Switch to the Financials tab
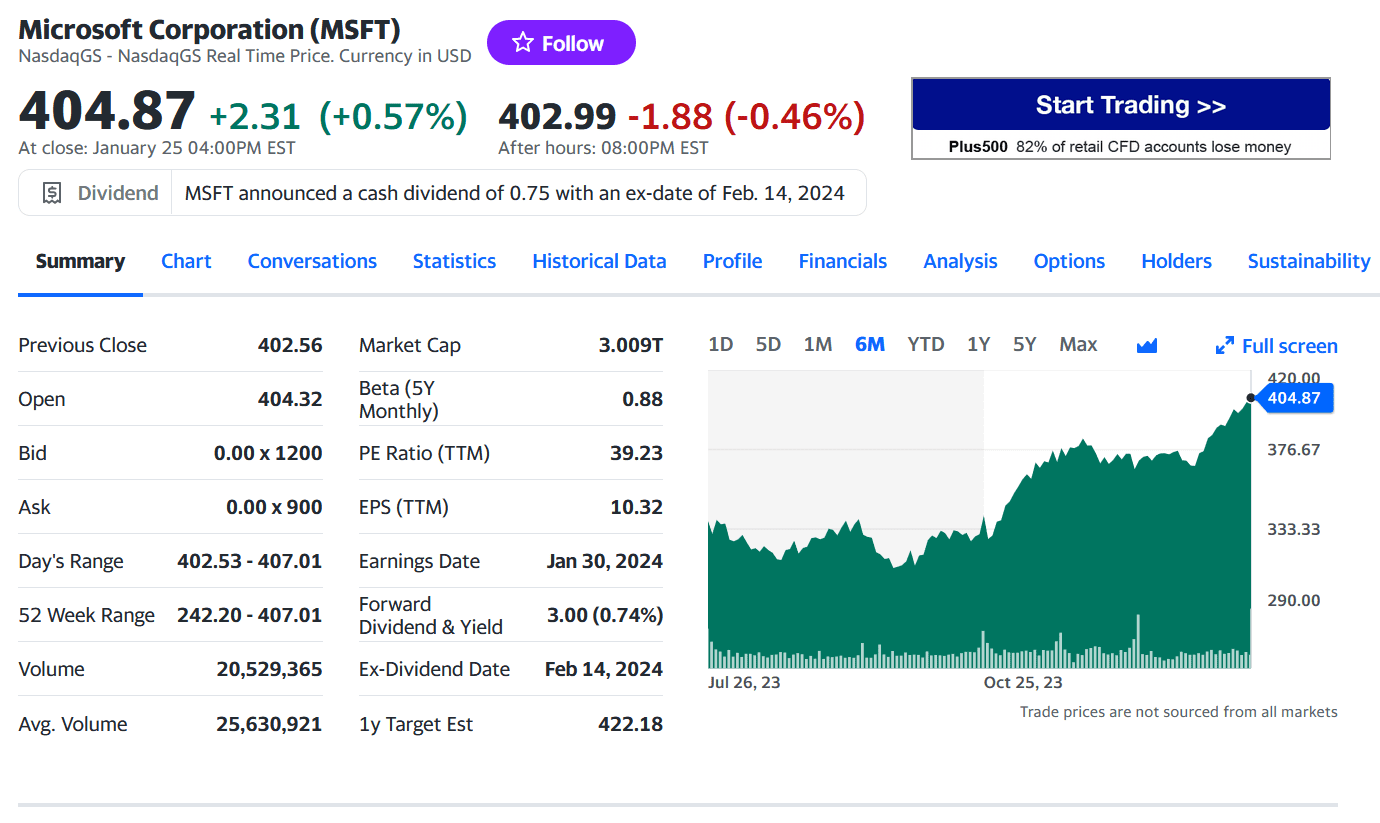The height and width of the screenshot is (823, 1380). coord(842,261)
